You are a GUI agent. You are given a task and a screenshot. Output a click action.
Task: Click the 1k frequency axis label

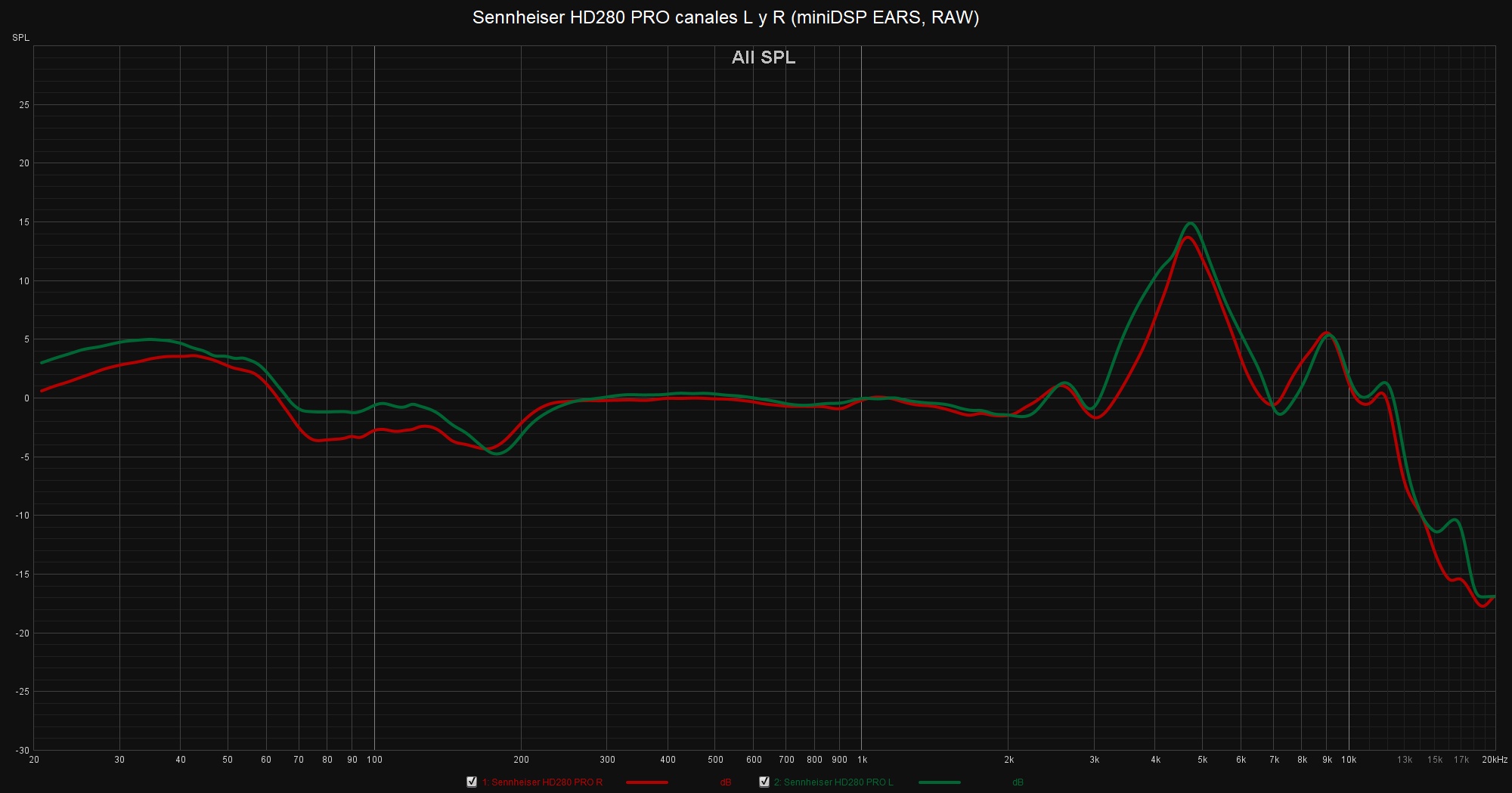[x=862, y=760]
